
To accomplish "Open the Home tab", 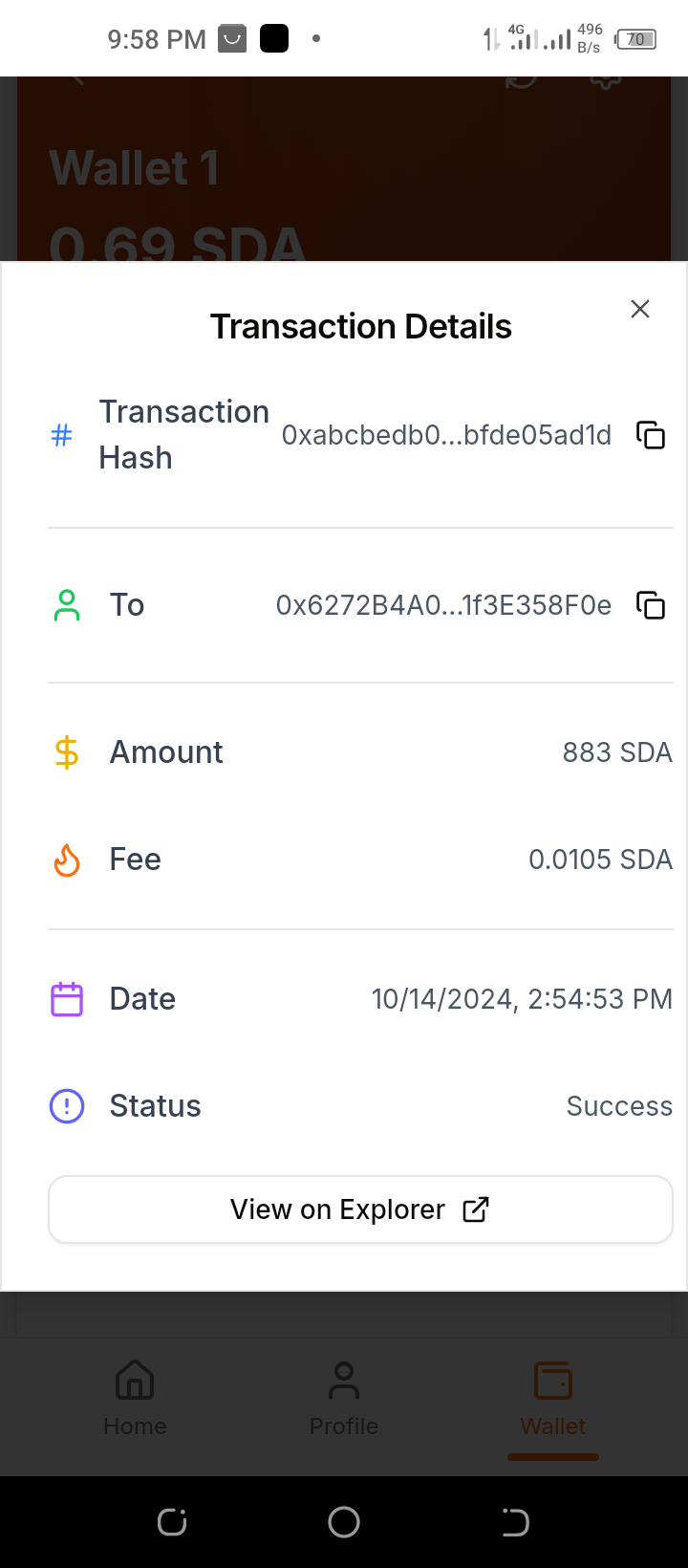I will pos(135,1398).
